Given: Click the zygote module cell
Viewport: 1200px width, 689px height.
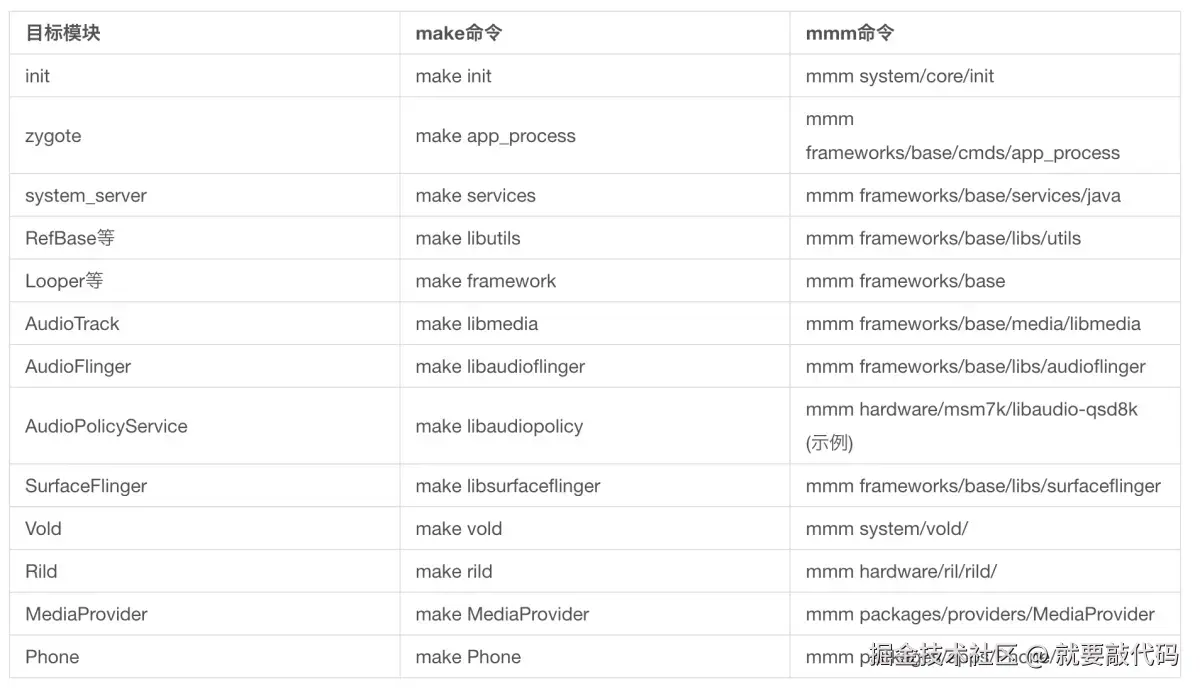Looking at the screenshot, I should click(x=53, y=136).
